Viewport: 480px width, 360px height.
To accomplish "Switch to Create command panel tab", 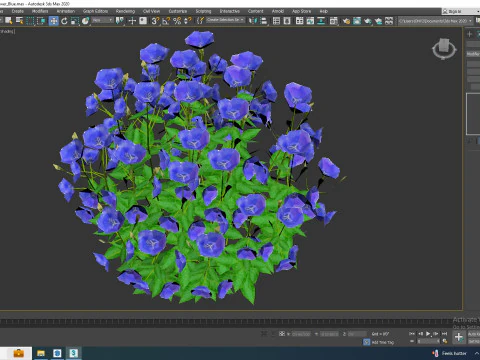I will click(470, 34).
